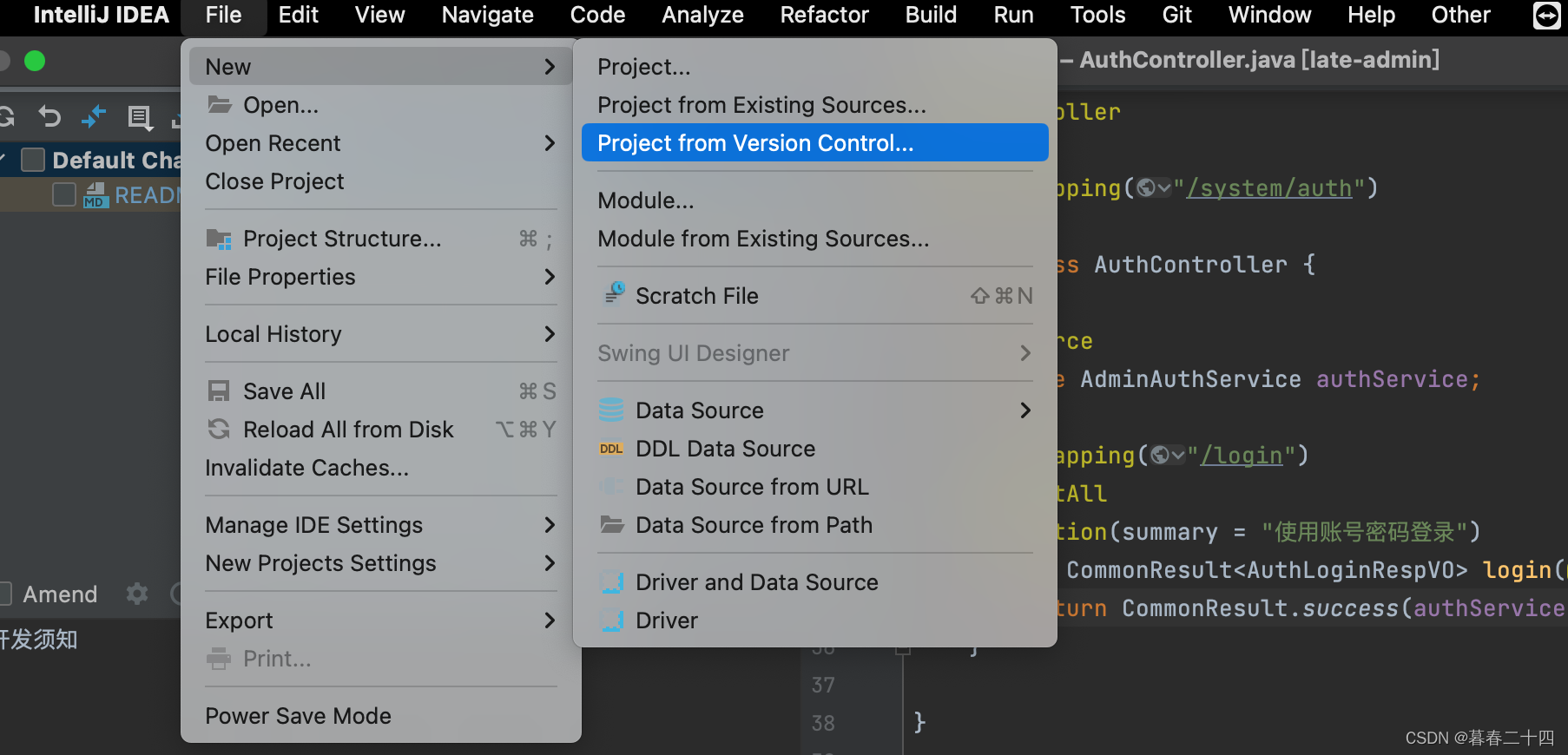Check the Default Changelist checkbox
The height and width of the screenshot is (755, 1568).
(33, 160)
